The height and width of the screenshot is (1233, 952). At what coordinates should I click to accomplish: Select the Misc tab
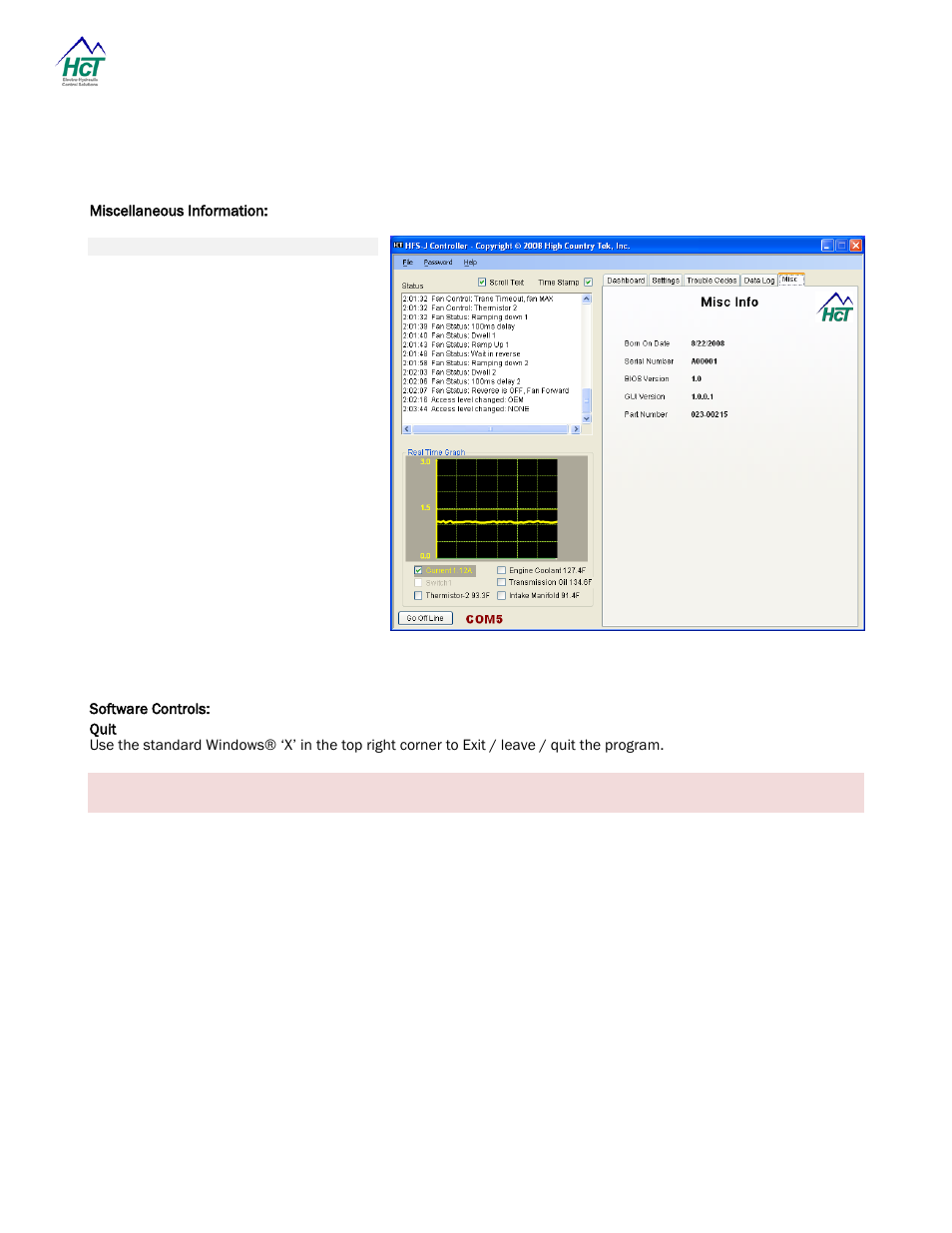click(790, 280)
